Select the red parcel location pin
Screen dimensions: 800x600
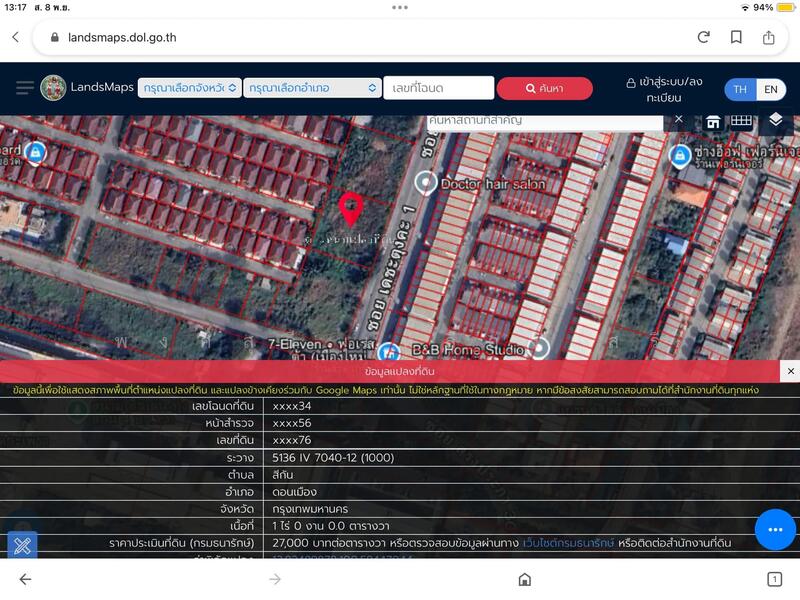coord(350,208)
